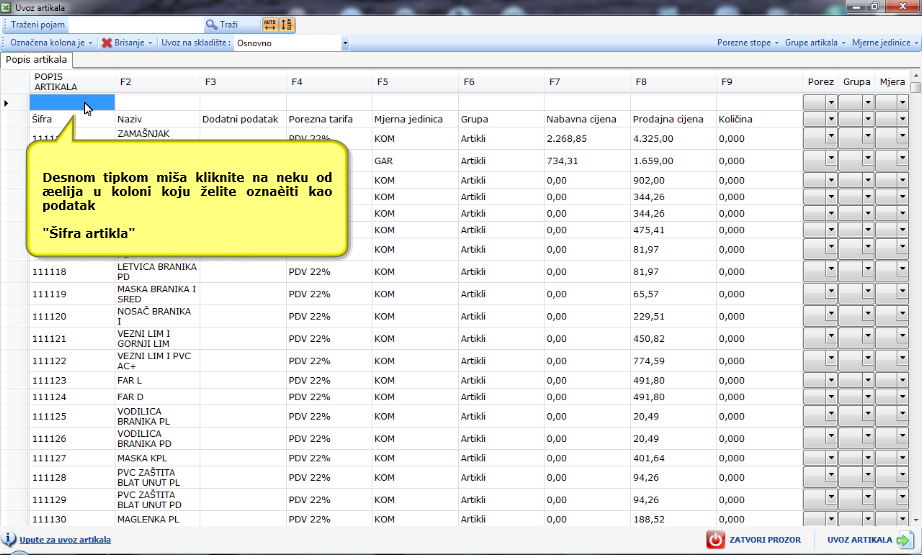Toggle auto row height icon
This screenshot has width=922, height=555.
point(286,25)
